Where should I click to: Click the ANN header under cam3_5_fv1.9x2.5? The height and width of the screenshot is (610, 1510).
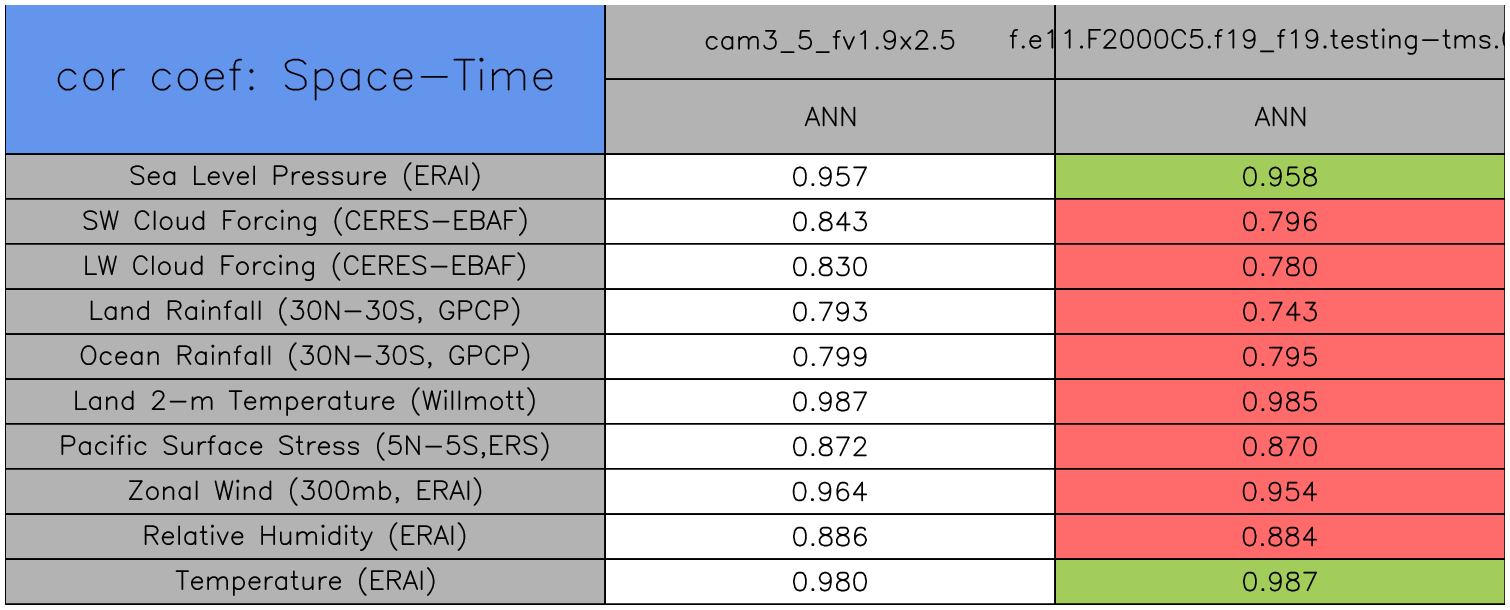pos(830,117)
